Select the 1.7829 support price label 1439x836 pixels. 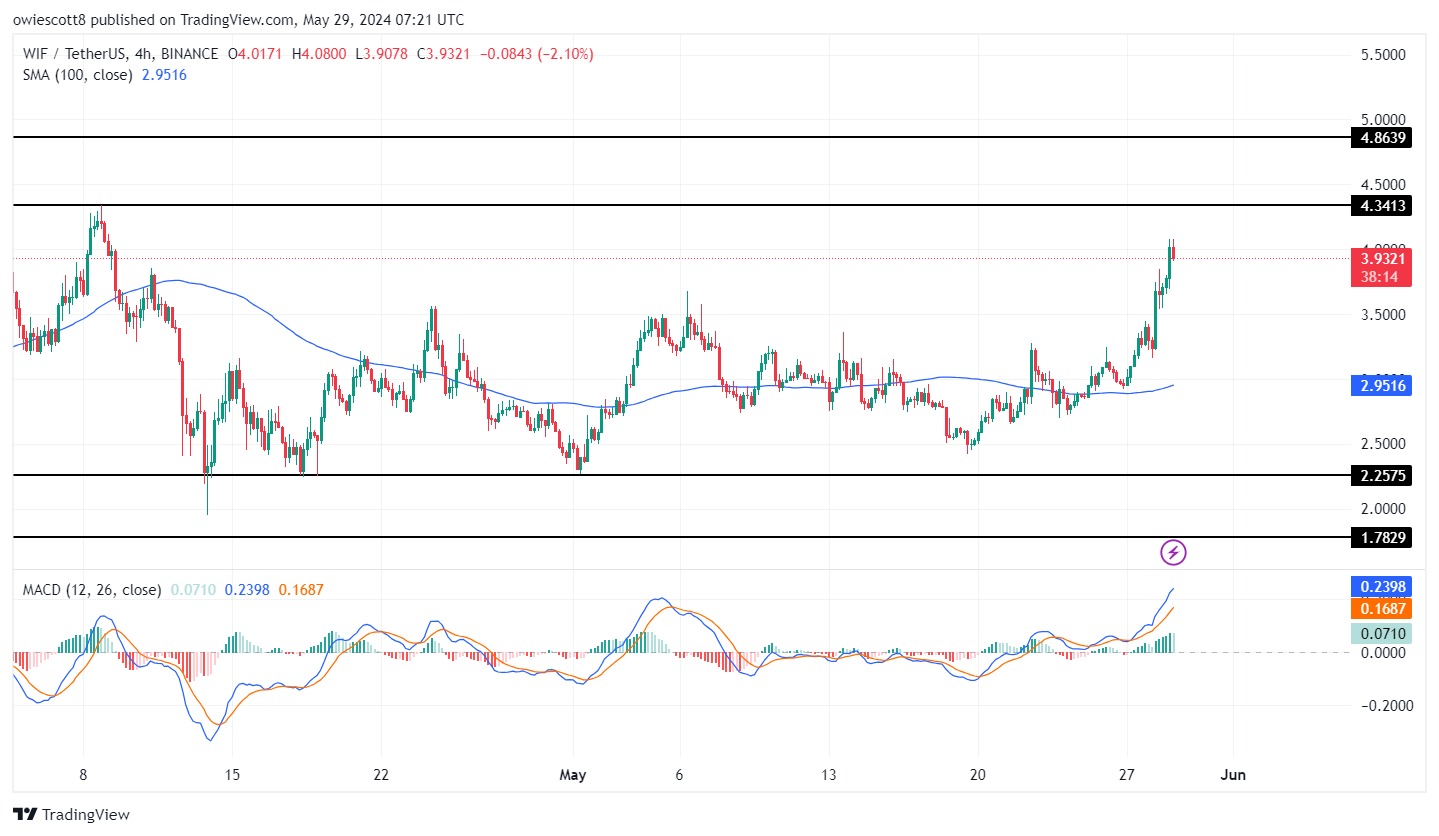1380,538
